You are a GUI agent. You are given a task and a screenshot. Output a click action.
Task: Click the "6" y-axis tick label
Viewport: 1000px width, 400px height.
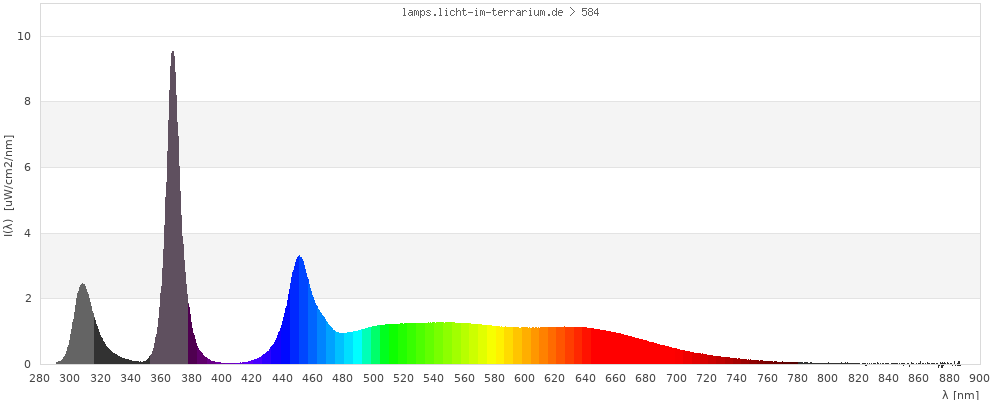(x=28, y=167)
